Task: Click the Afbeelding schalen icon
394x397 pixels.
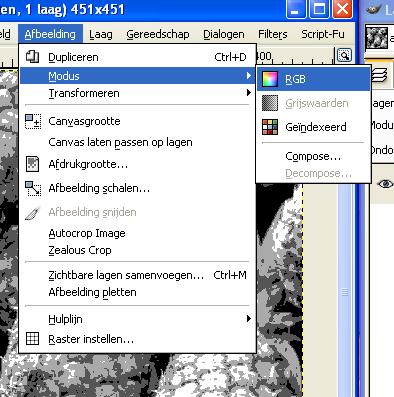Action: [33, 188]
